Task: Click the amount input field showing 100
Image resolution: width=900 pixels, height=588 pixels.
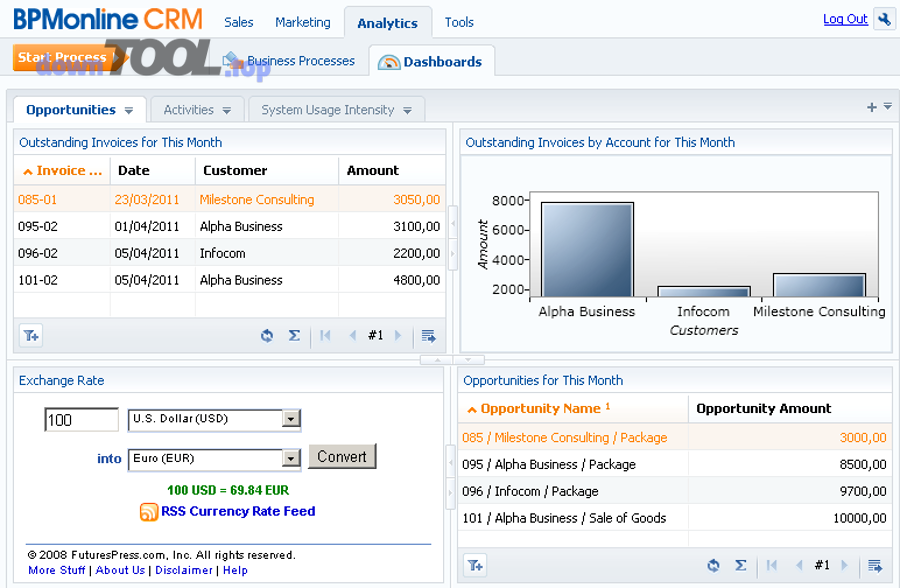Action: (x=81, y=420)
